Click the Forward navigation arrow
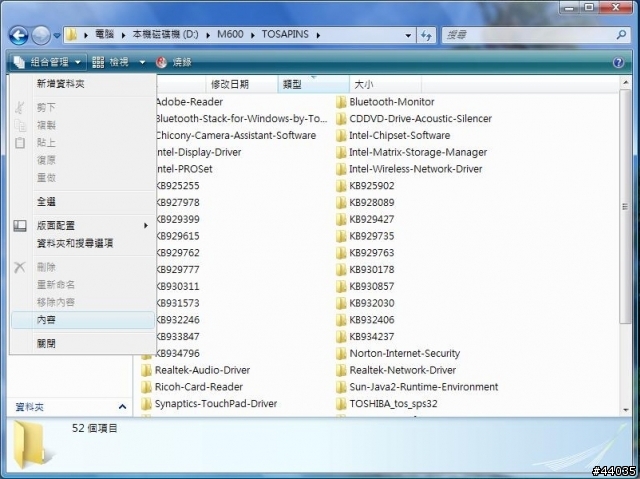 (x=41, y=35)
